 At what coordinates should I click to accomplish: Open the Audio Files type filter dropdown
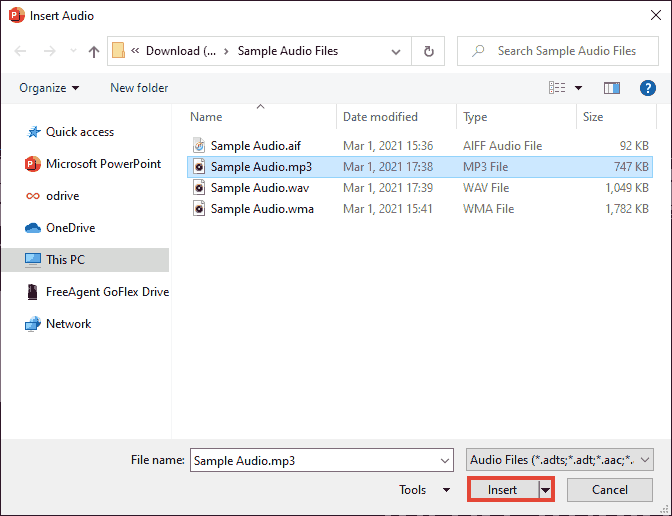click(560, 460)
